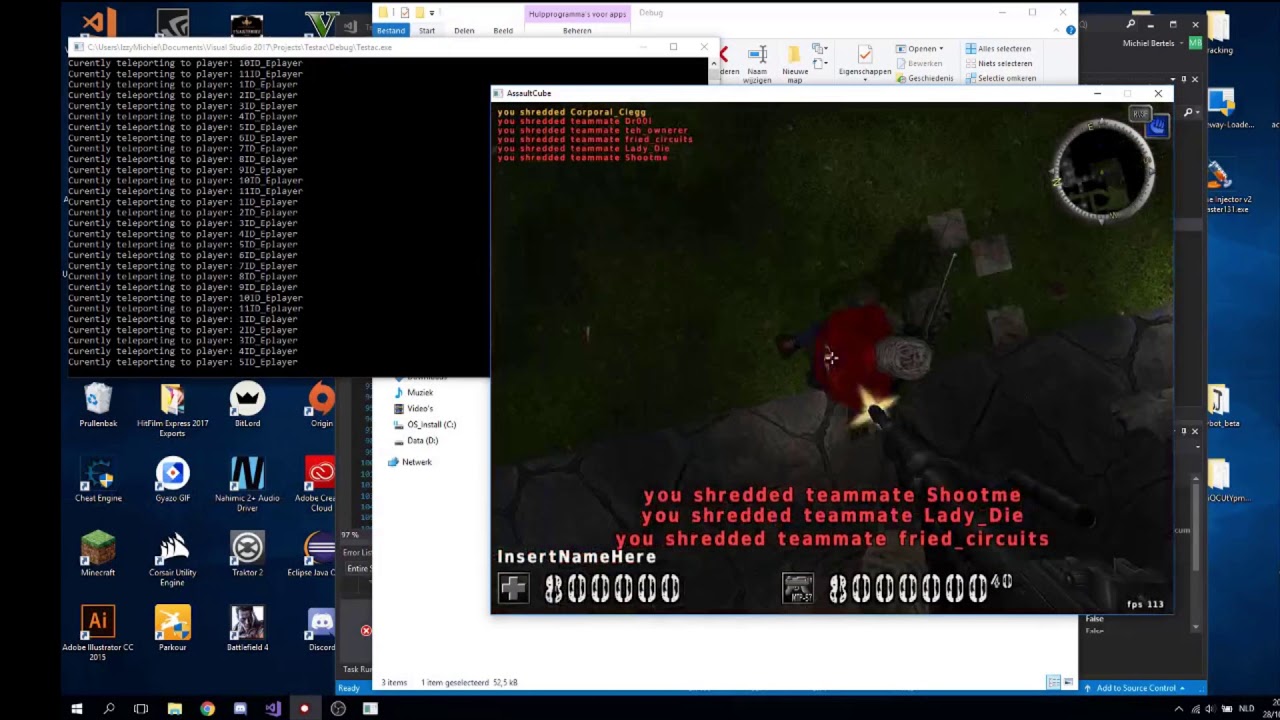Open Nahimic 2+ Audio Driver shortcut
1280x720 pixels.
(x=247, y=484)
